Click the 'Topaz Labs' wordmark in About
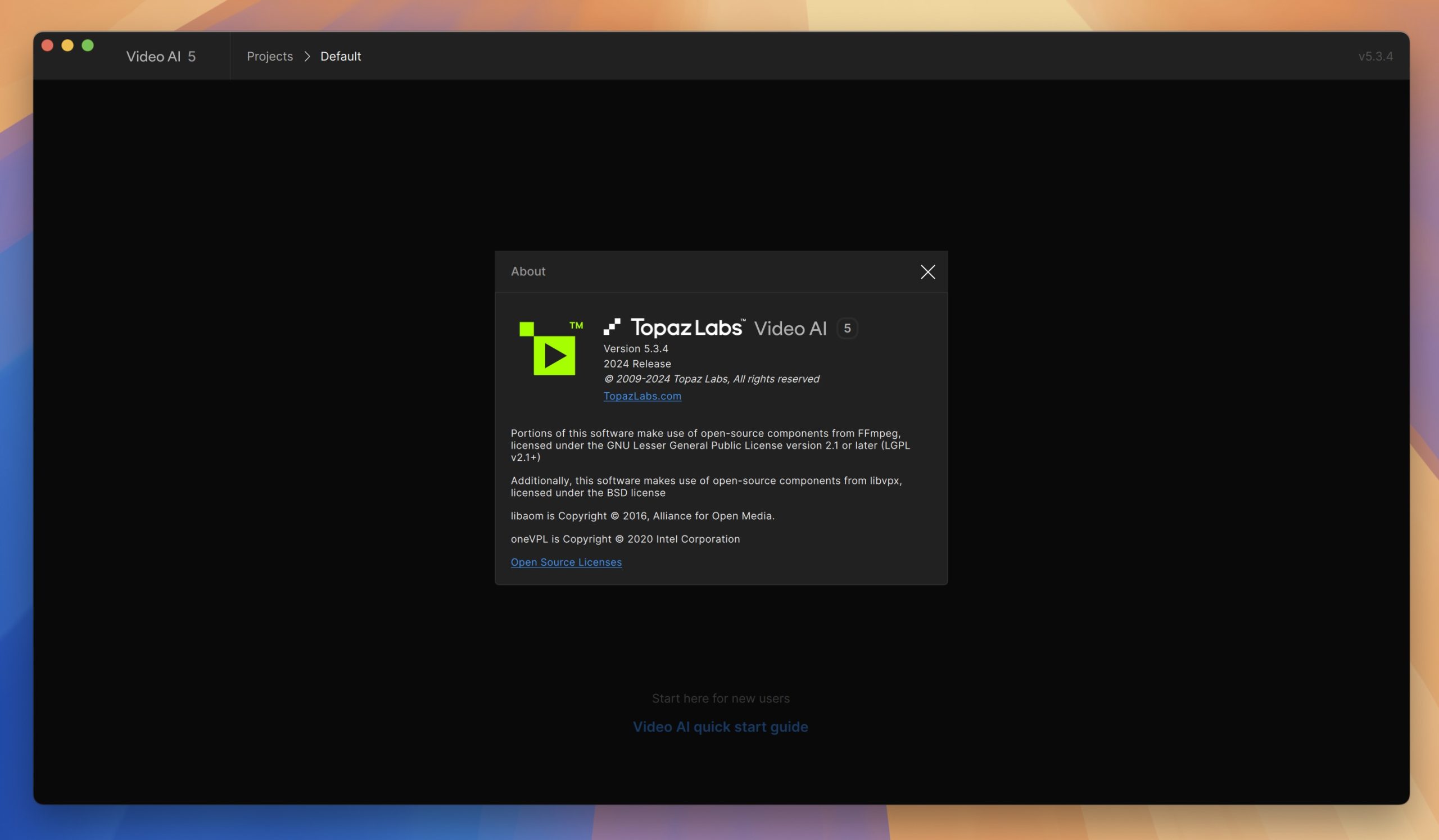This screenshot has width=1439, height=840. pyautogui.click(x=687, y=327)
